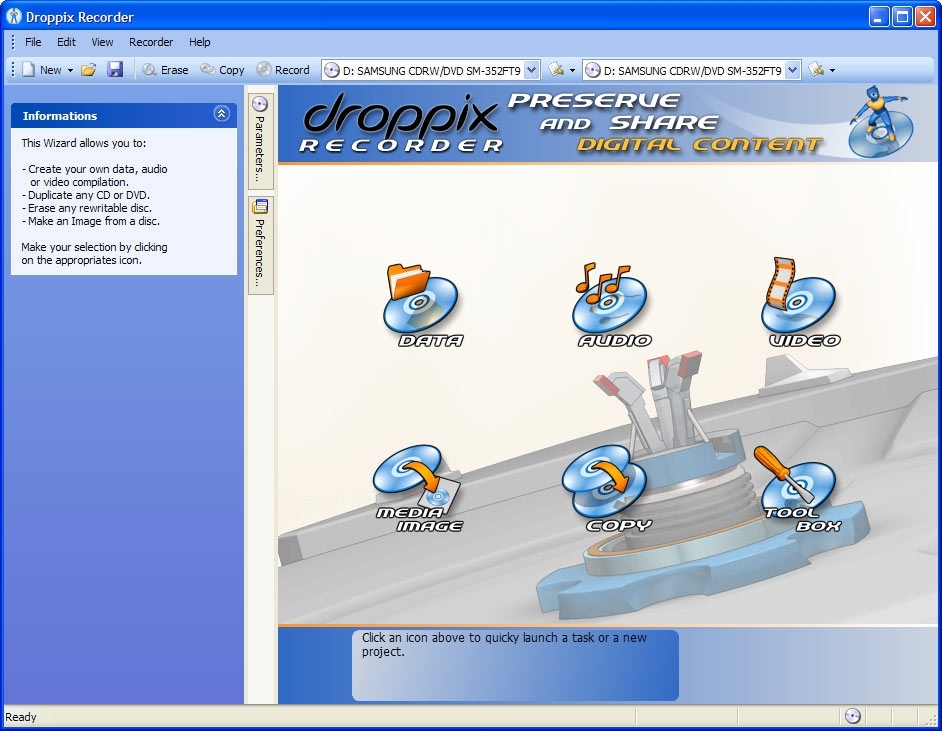Expand the second SAMSUNG CDRW/DVD drive dropdown
The image size is (942, 731).
tap(792, 70)
